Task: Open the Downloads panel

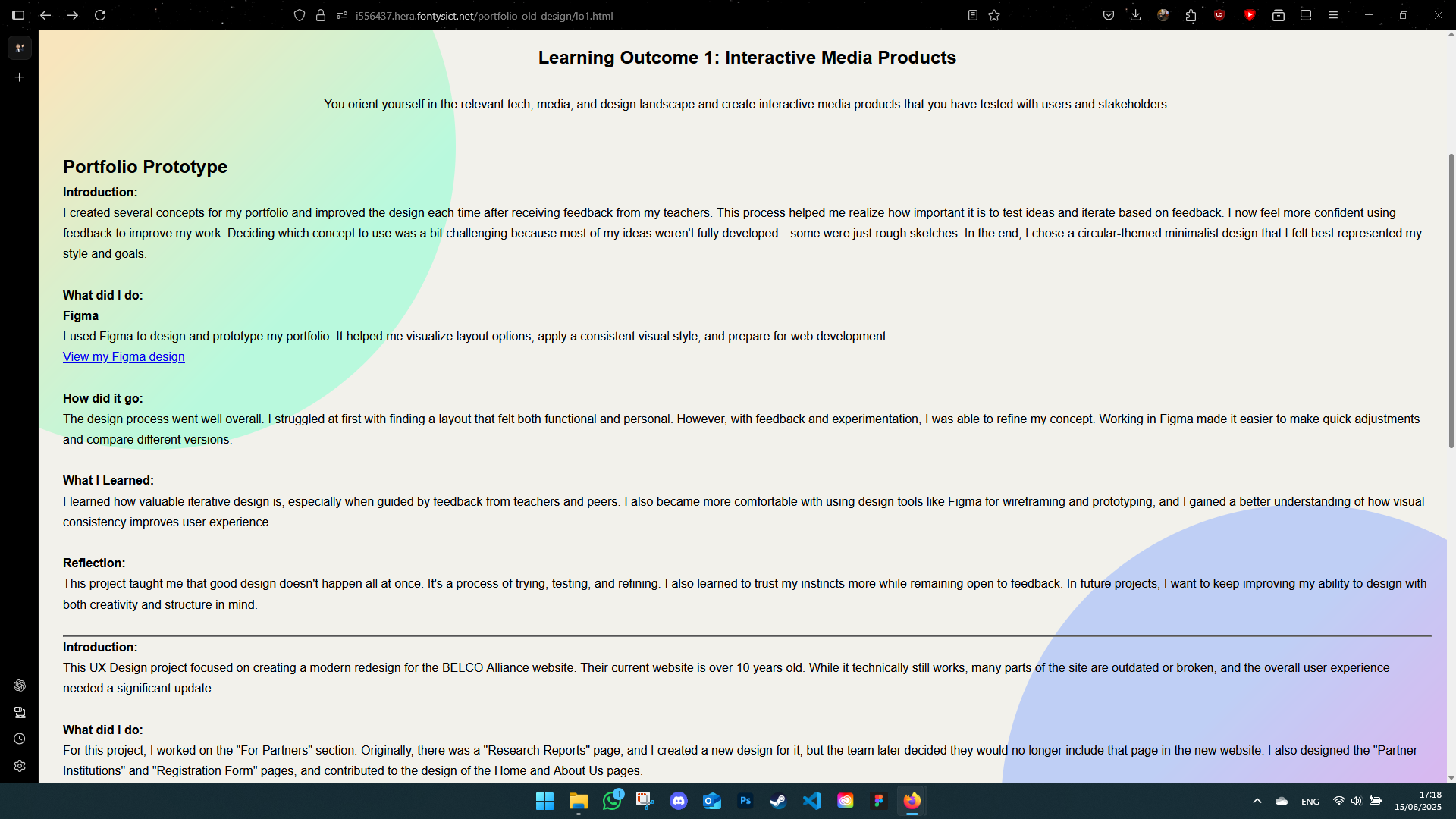Action: (1135, 15)
